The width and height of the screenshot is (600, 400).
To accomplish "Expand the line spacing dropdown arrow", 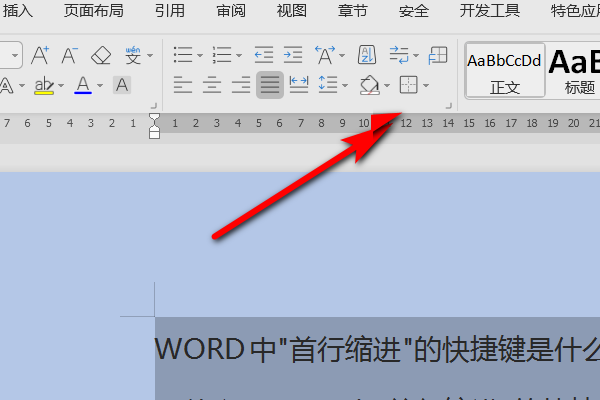I will point(345,85).
